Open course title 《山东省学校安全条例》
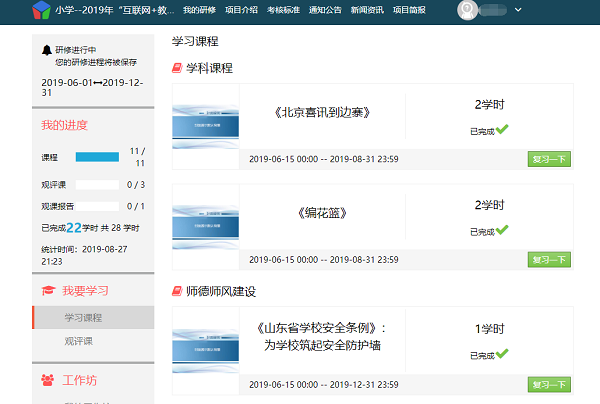Screen dimensions: 600x404 click(322, 336)
